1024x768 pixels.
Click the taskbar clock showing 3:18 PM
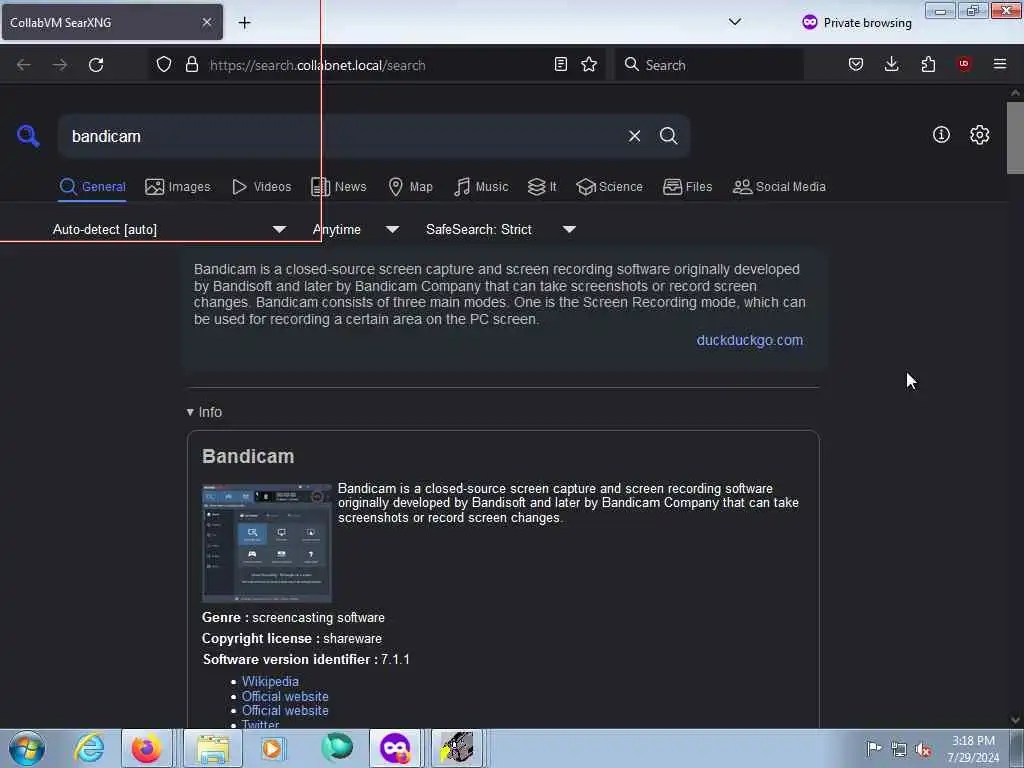(973, 748)
